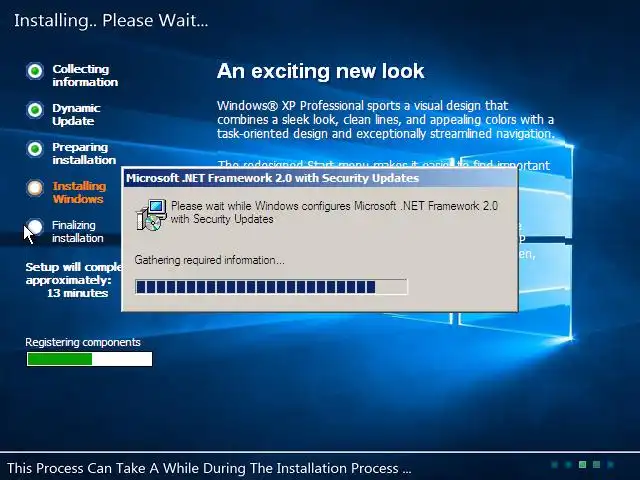Click the 'Registering components' label
Viewport: 640px width, 480px height.
tap(83, 342)
